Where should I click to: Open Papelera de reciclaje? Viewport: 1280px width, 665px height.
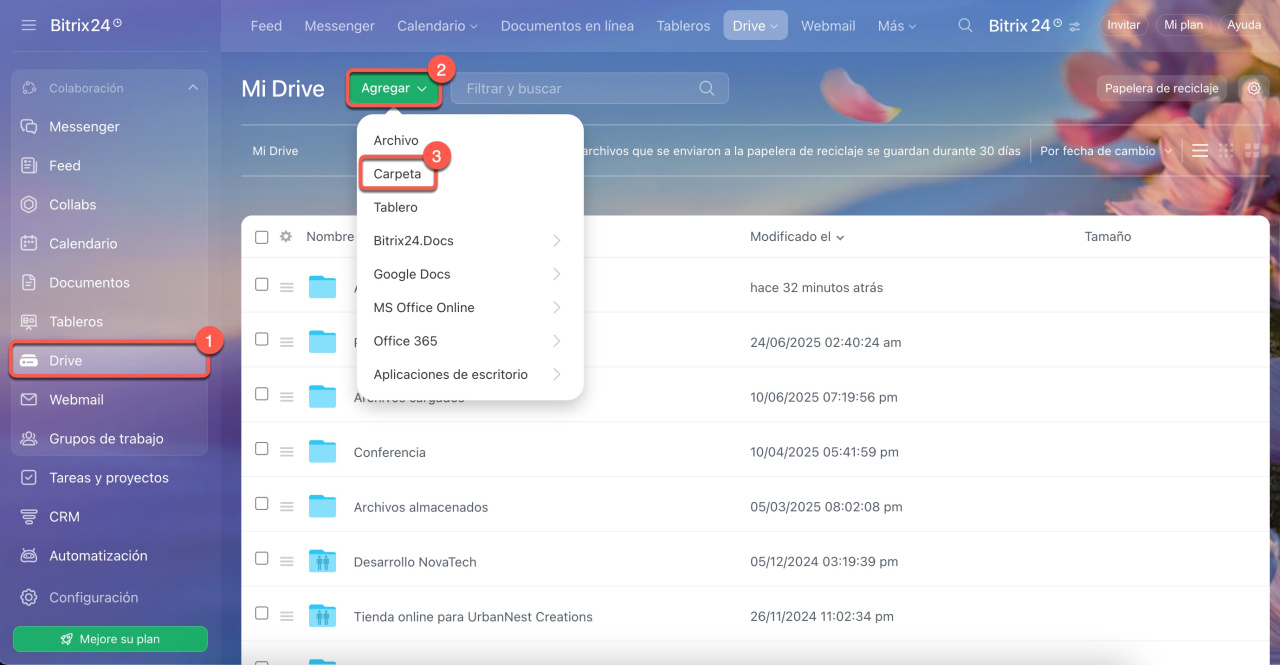tap(1161, 88)
